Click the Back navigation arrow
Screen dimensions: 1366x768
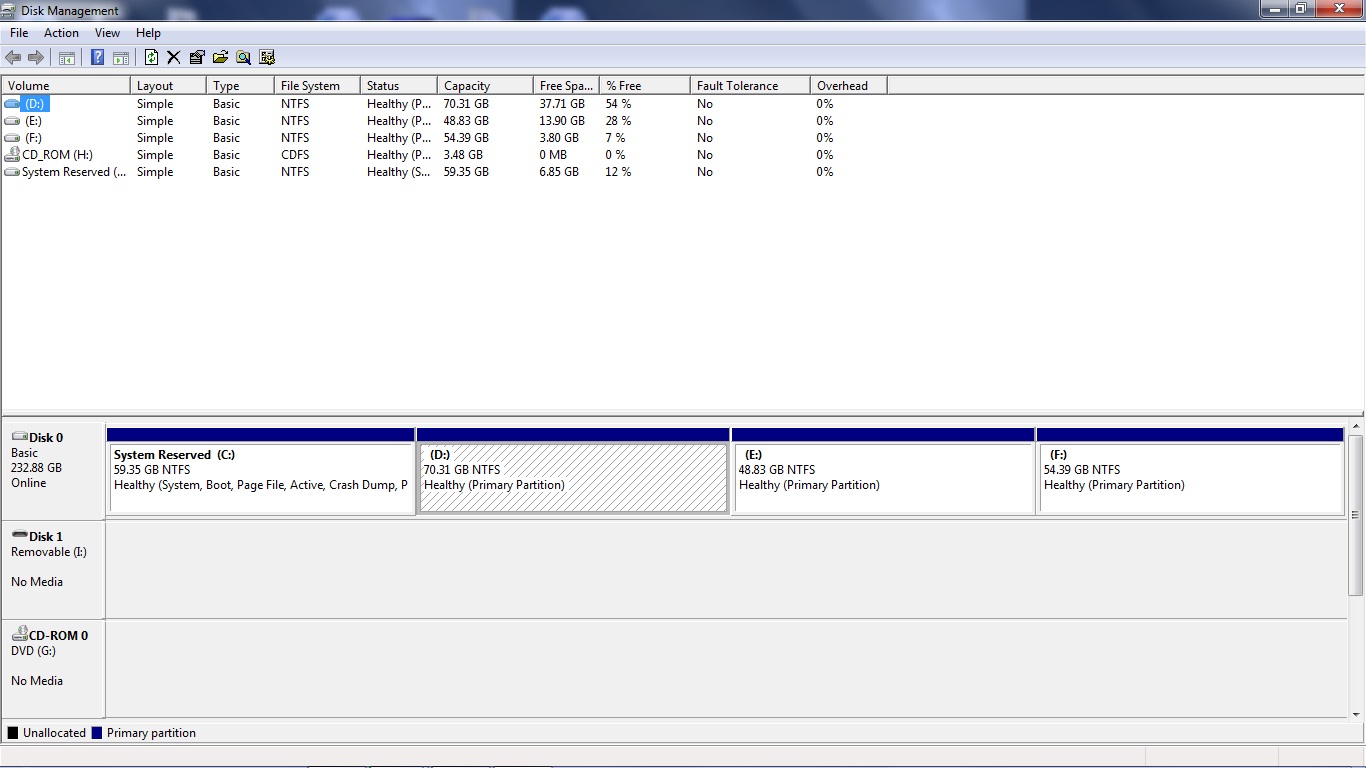pyautogui.click(x=13, y=57)
